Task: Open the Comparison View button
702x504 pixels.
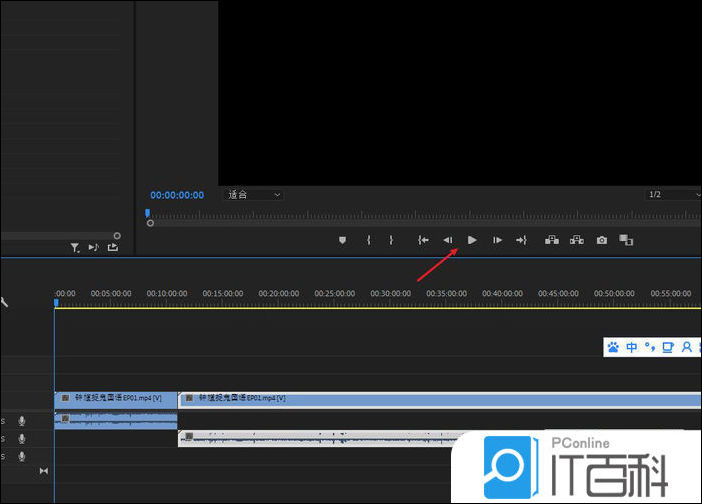Action: click(626, 240)
